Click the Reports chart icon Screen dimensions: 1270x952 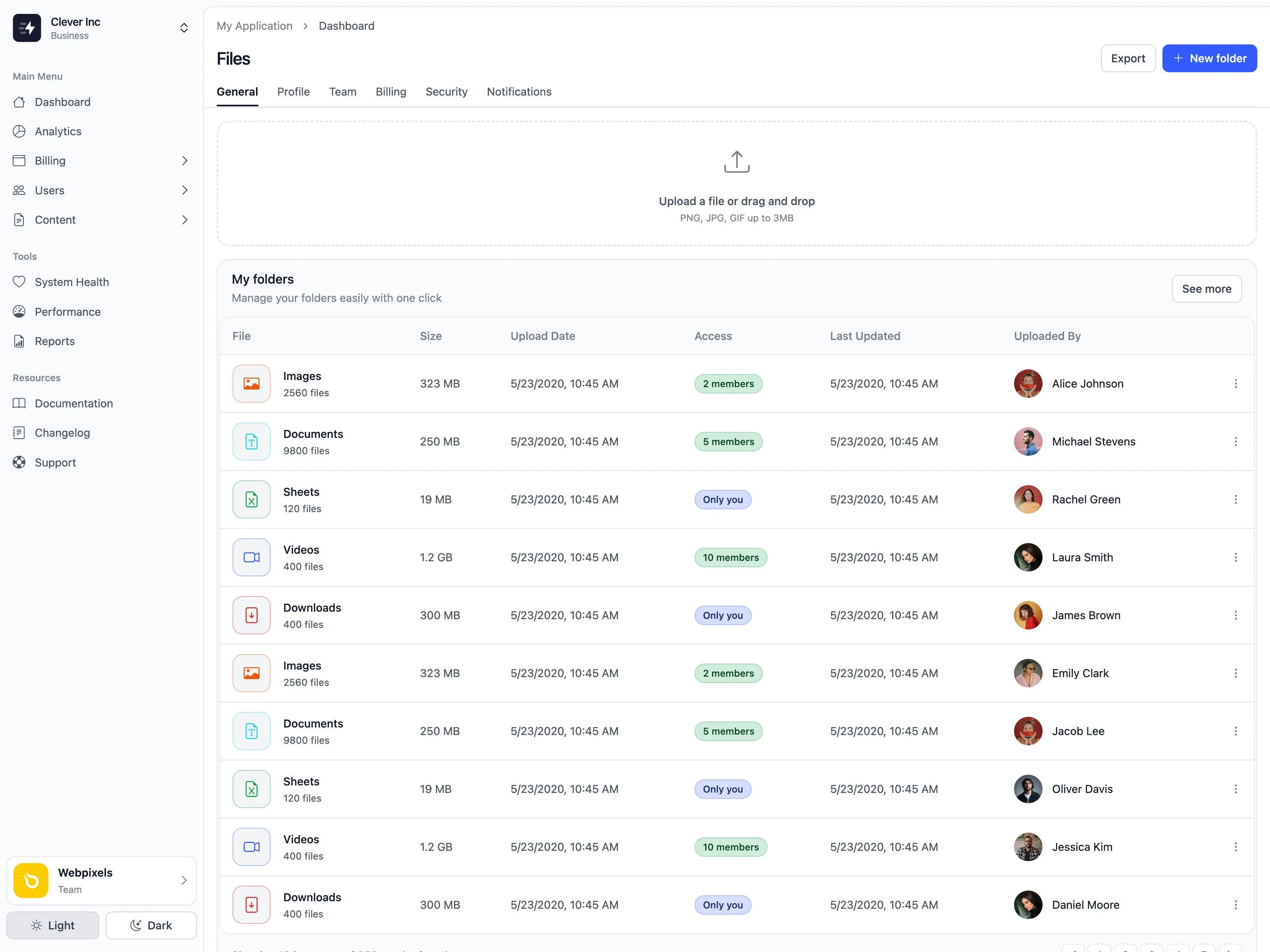coord(19,342)
